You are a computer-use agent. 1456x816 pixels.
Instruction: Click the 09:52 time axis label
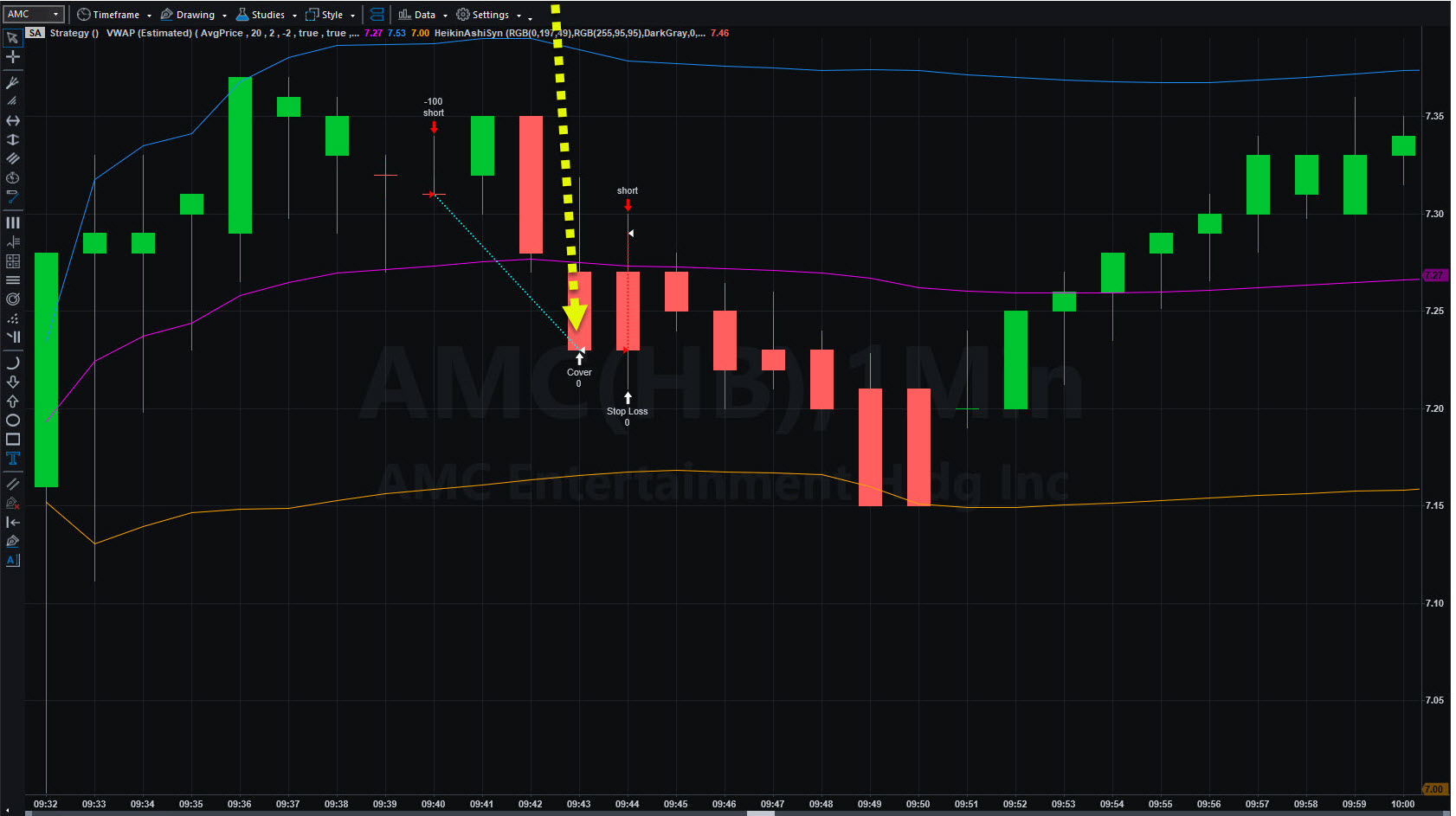click(x=1015, y=804)
